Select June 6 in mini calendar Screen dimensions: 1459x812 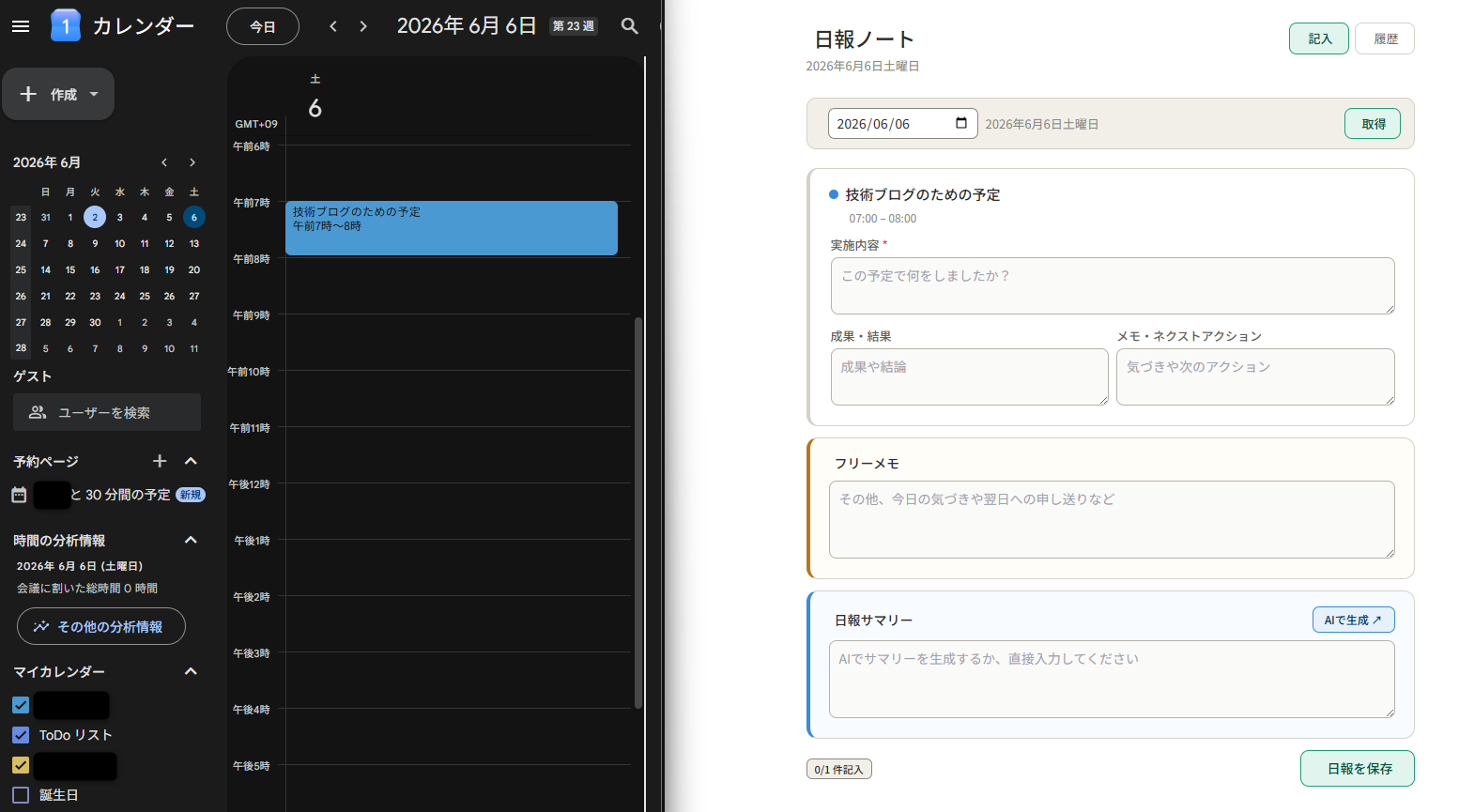tap(194, 217)
